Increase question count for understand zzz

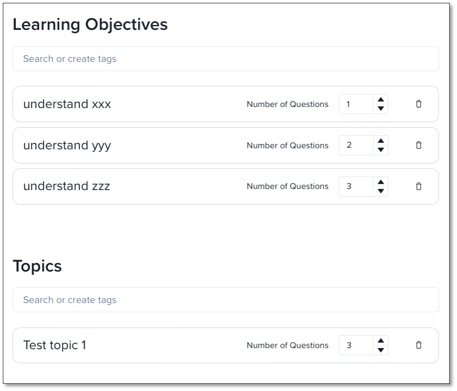pos(381,182)
